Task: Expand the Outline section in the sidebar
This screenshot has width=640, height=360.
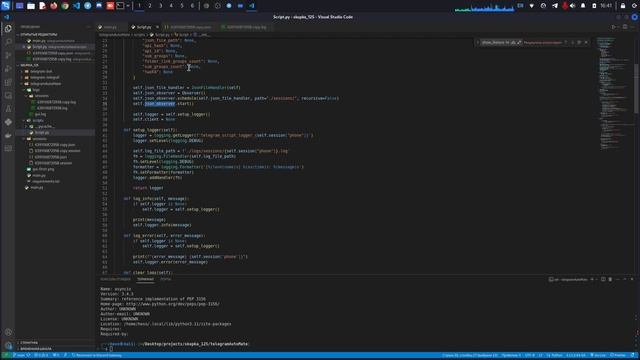Action: coord(29,343)
